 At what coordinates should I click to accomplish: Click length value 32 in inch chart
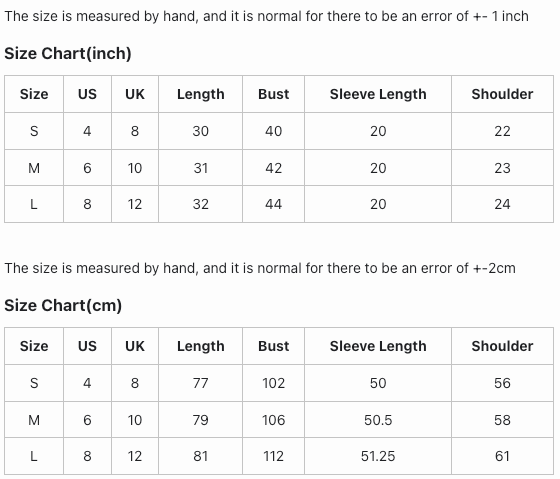(x=201, y=204)
